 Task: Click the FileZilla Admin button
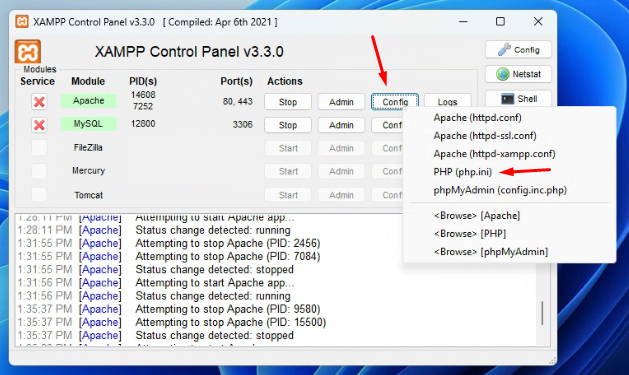341,148
